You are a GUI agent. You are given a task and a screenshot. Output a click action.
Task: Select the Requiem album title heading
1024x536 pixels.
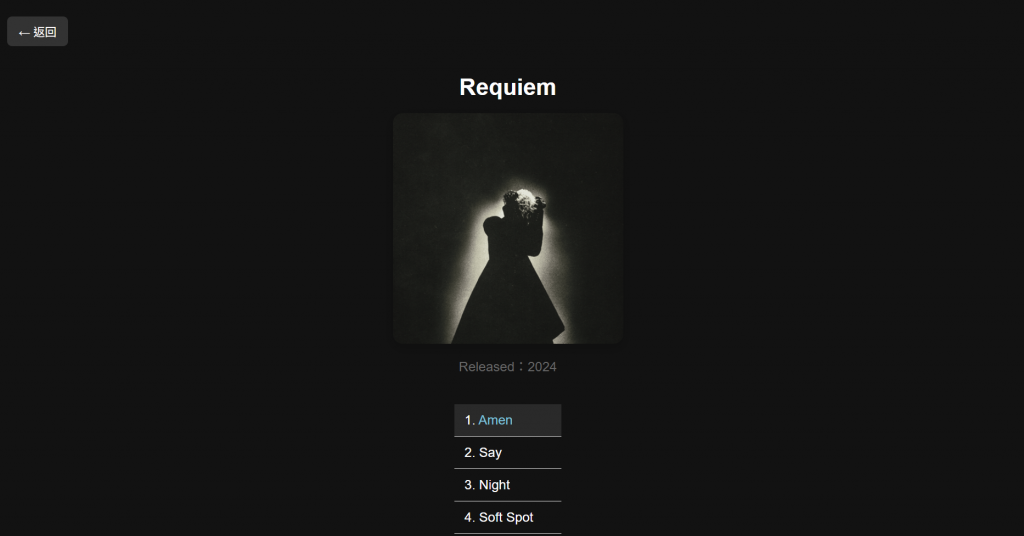click(x=507, y=87)
